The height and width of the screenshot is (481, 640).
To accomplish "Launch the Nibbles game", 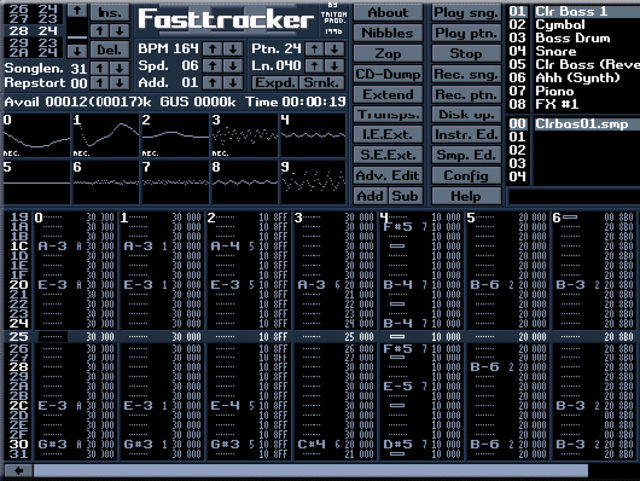I will 388,33.
